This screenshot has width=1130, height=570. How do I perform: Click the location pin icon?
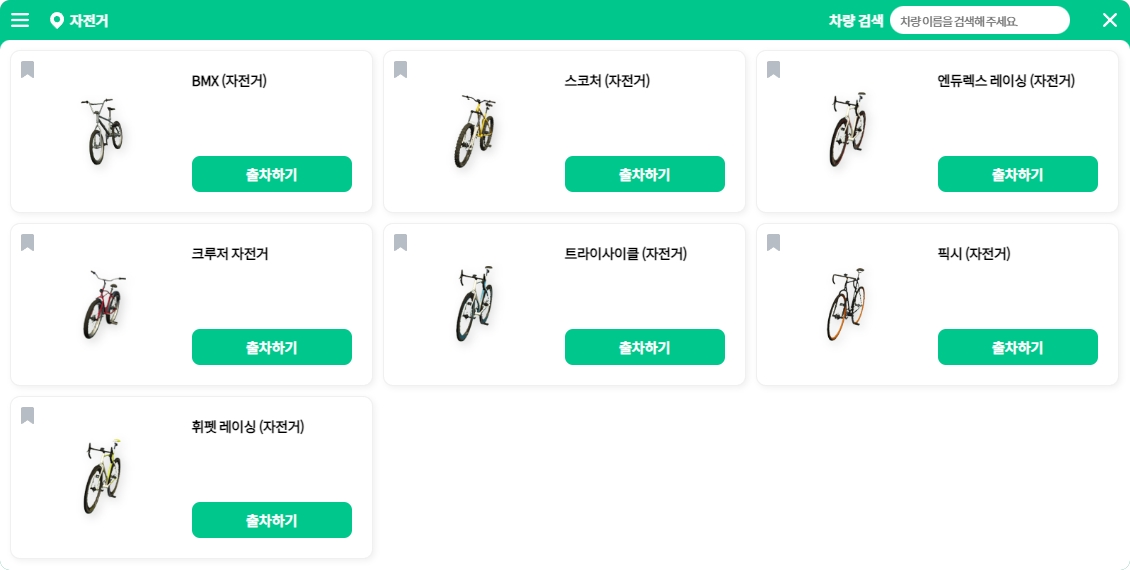[x=57, y=21]
